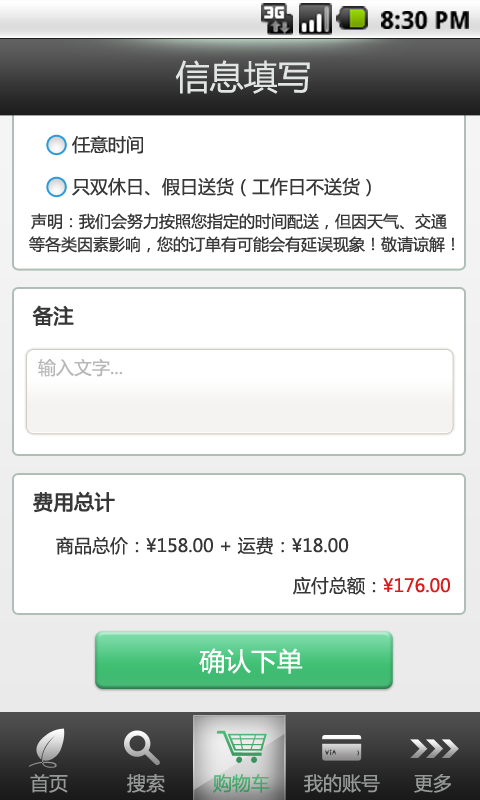The width and height of the screenshot is (480, 800).
Task: Open search via magnifying glass icon
Action: coord(142,748)
